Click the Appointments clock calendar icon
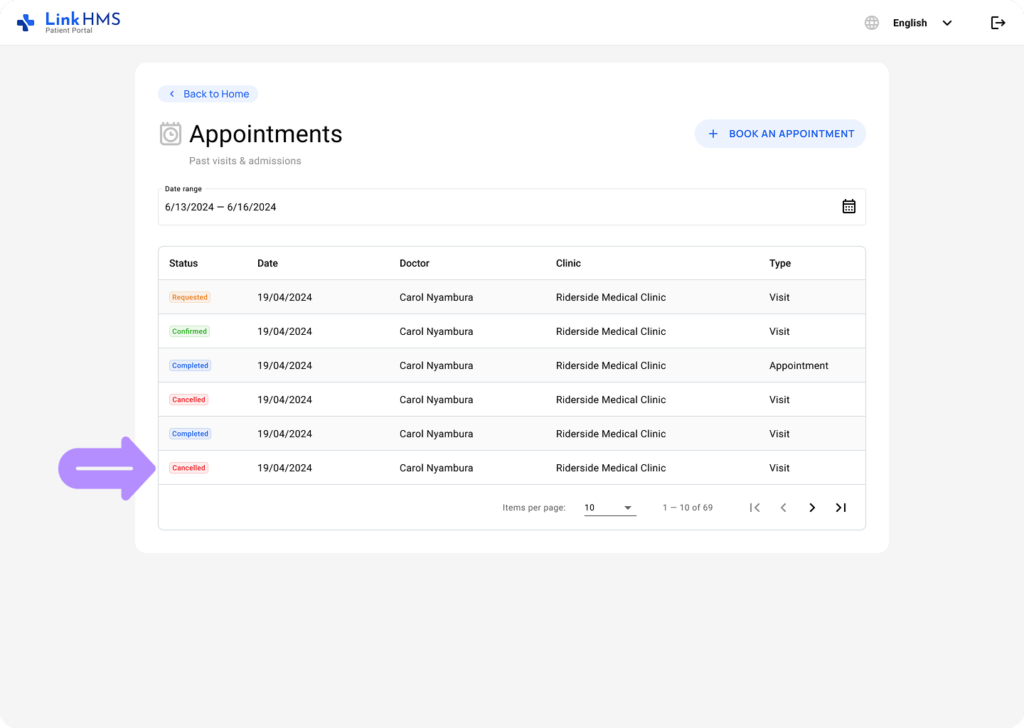 (x=170, y=134)
